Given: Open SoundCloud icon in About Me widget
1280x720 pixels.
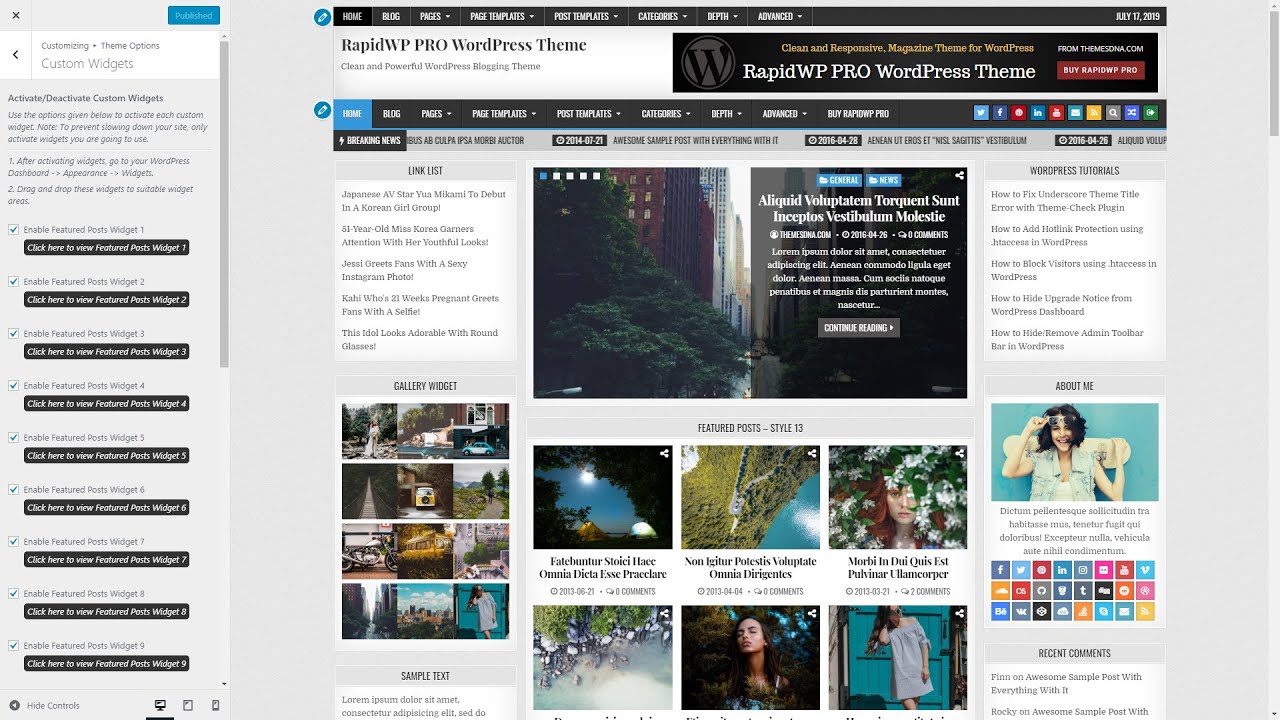Looking at the screenshot, I should point(1001,590).
